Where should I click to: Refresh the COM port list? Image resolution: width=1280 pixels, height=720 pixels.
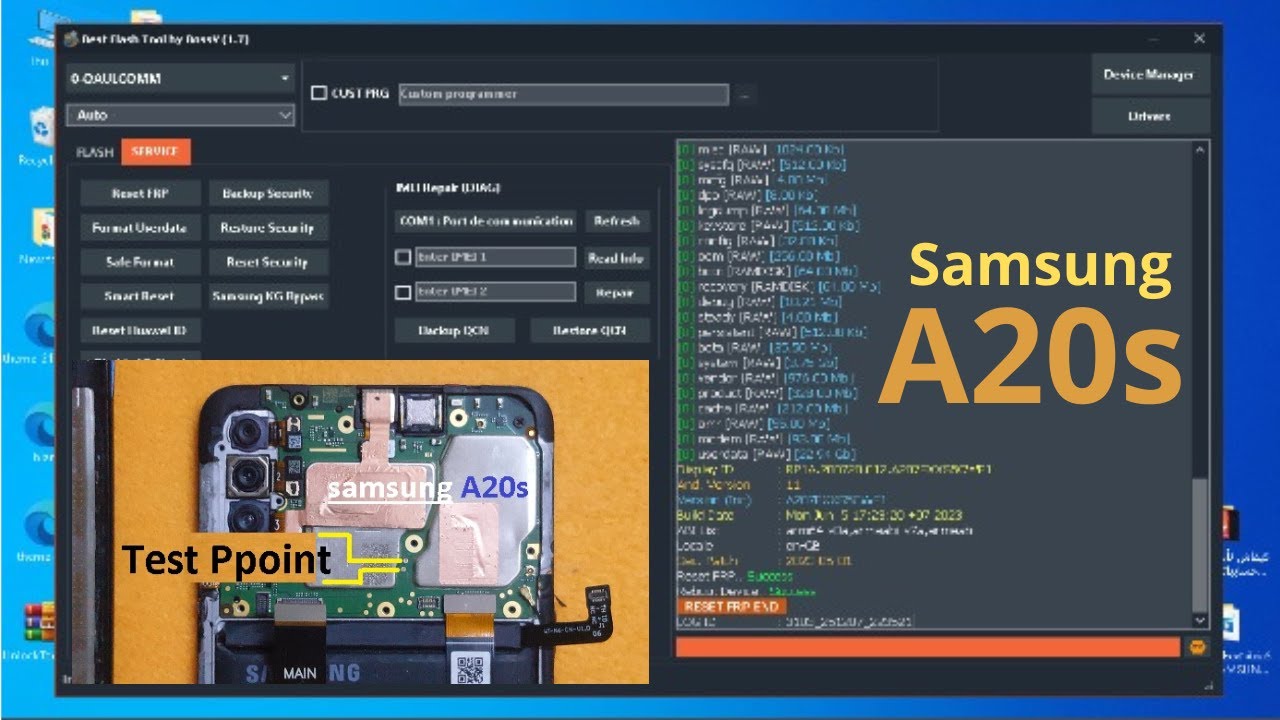pyautogui.click(x=617, y=221)
